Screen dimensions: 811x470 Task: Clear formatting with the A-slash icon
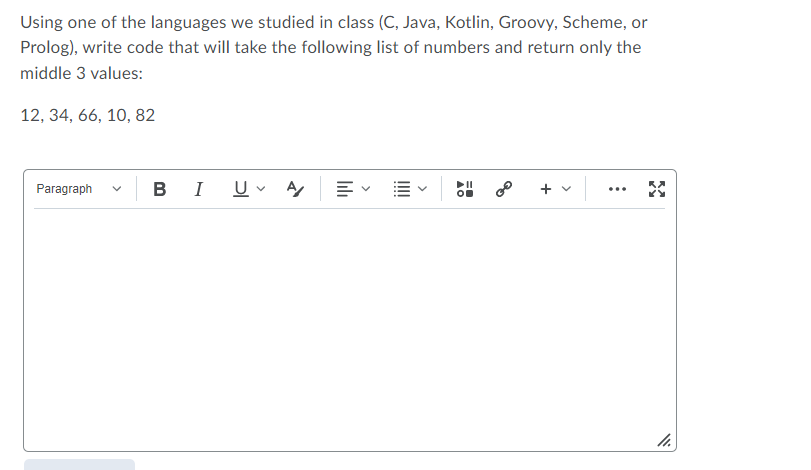pos(295,189)
